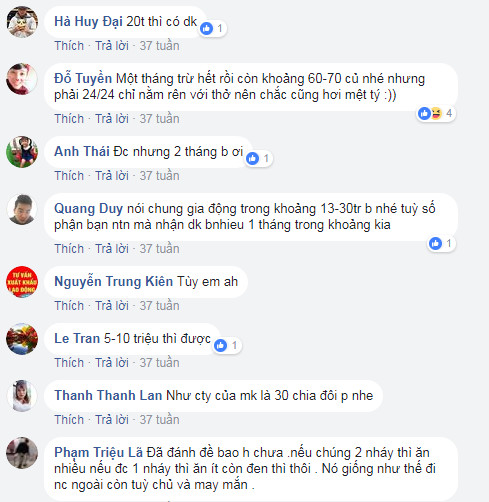Click the 37 tuần timestamp under Thanh Thanh Lan's comment
This screenshot has width=489, height=502.
point(159,420)
